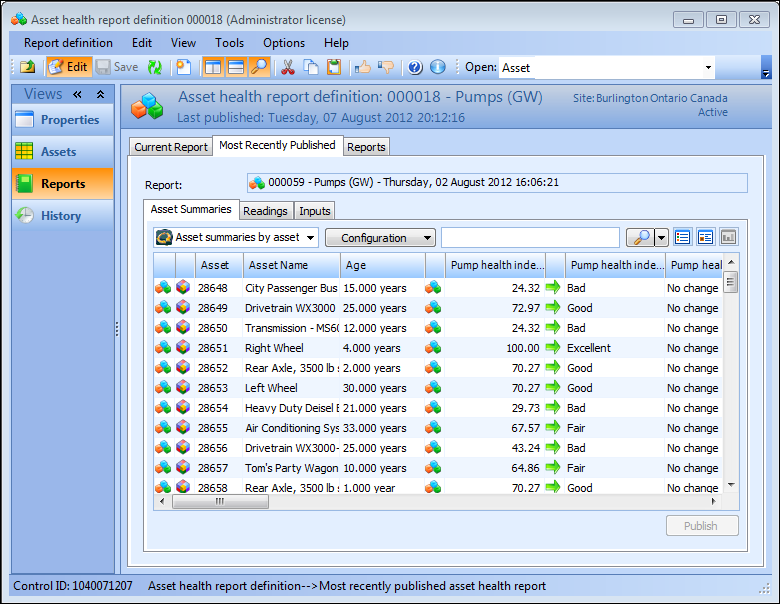Open the History view in sidebar
Image resolution: width=780 pixels, height=604 pixels.
point(61,216)
